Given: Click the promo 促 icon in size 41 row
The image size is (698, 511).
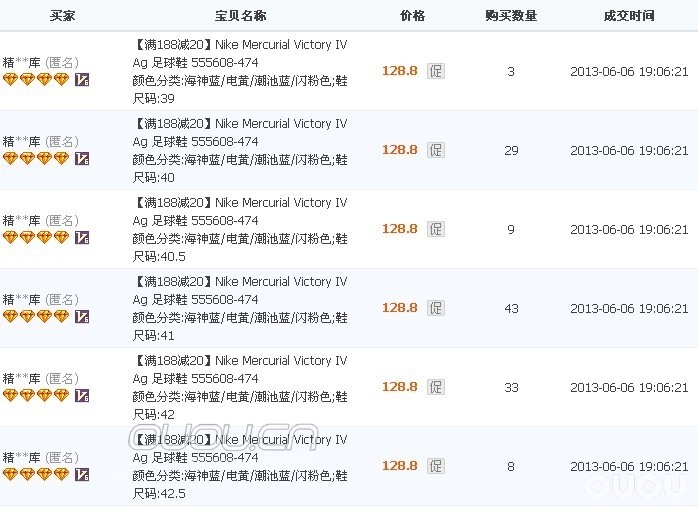Looking at the screenshot, I should [x=435, y=308].
